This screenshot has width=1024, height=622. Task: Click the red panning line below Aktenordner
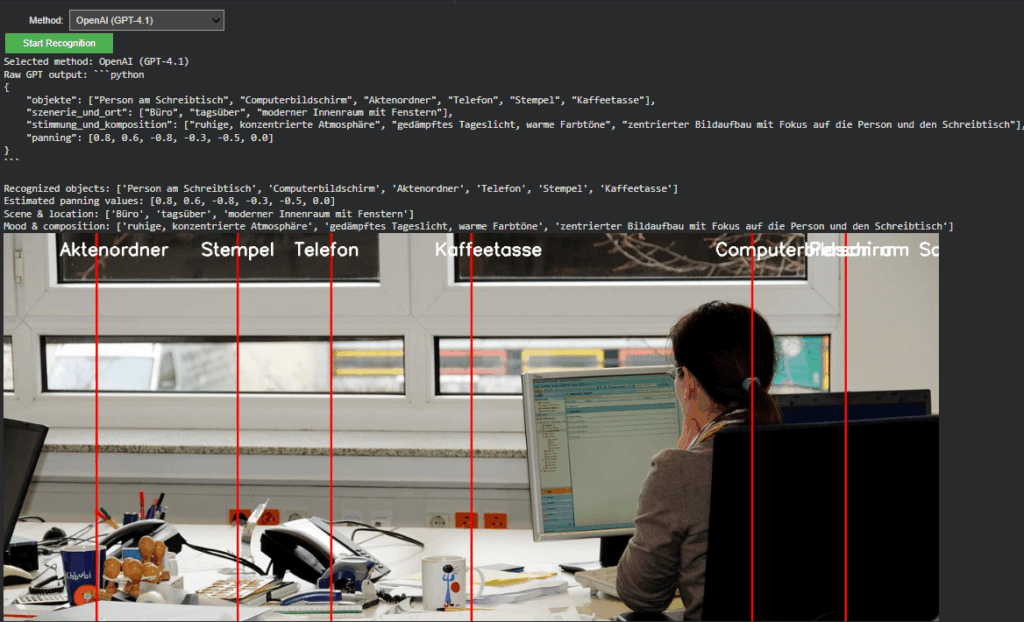click(x=96, y=420)
